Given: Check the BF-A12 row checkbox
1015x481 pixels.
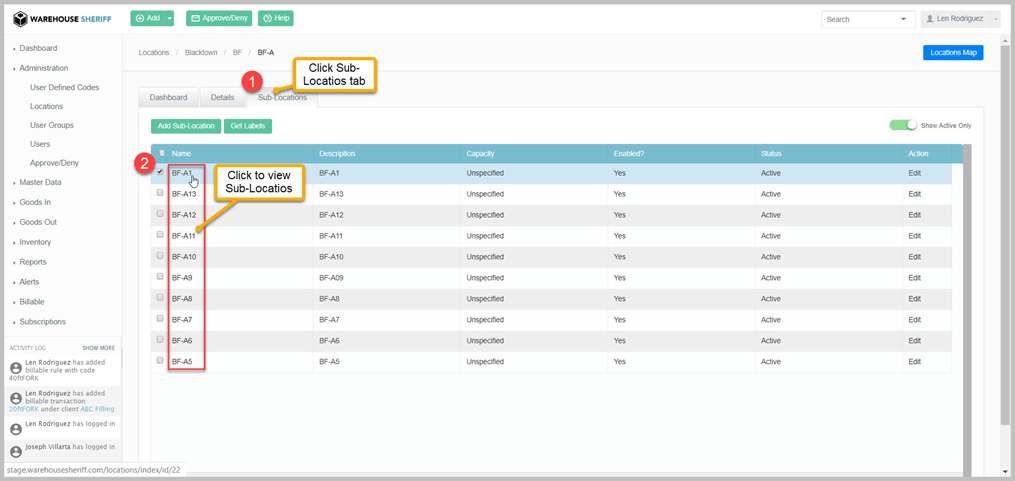Looking at the screenshot, I should pyautogui.click(x=160, y=214).
